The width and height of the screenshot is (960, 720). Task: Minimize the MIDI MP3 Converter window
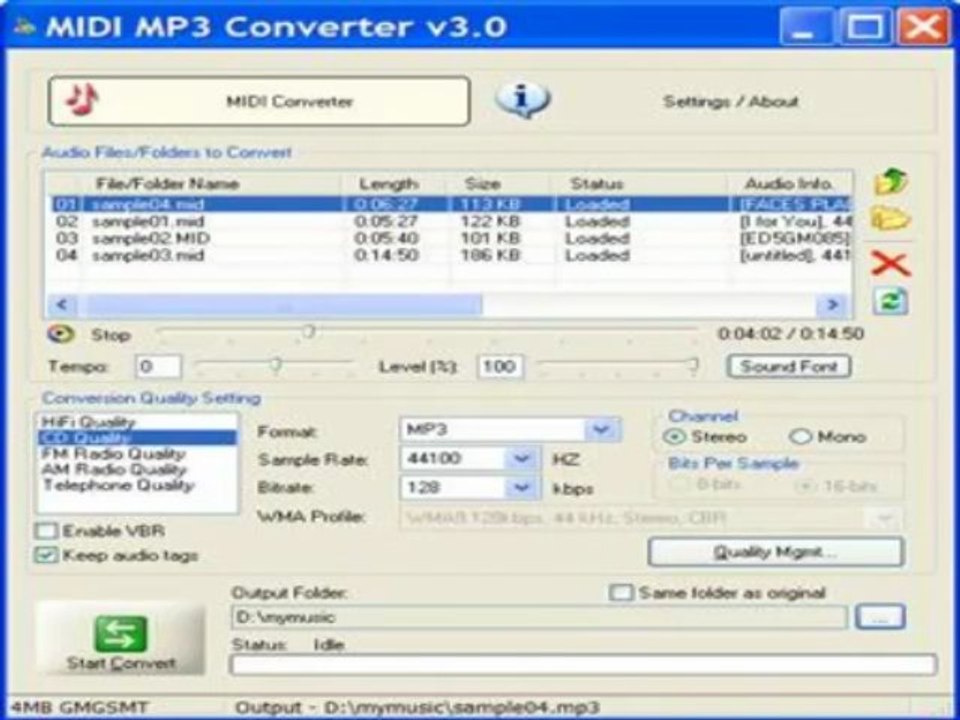[x=806, y=27]
